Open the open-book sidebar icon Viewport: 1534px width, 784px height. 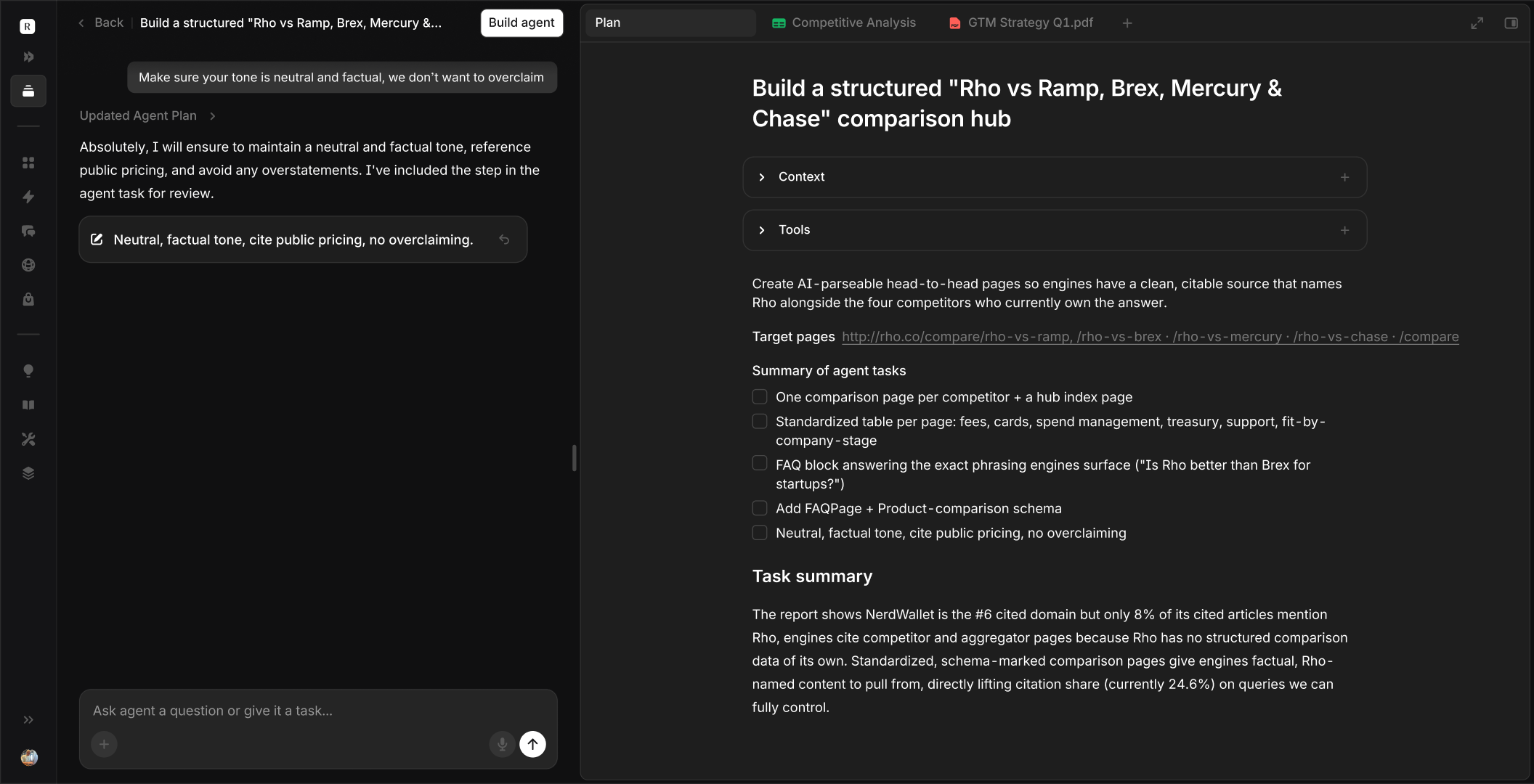coord(28,405)
